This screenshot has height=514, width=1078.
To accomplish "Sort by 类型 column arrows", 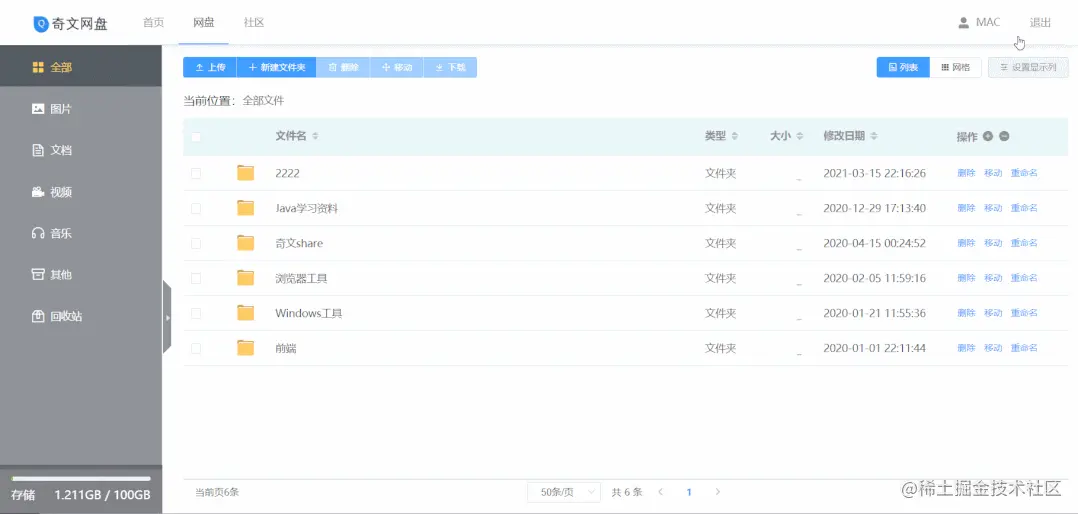I will click(x=735, y=136).
